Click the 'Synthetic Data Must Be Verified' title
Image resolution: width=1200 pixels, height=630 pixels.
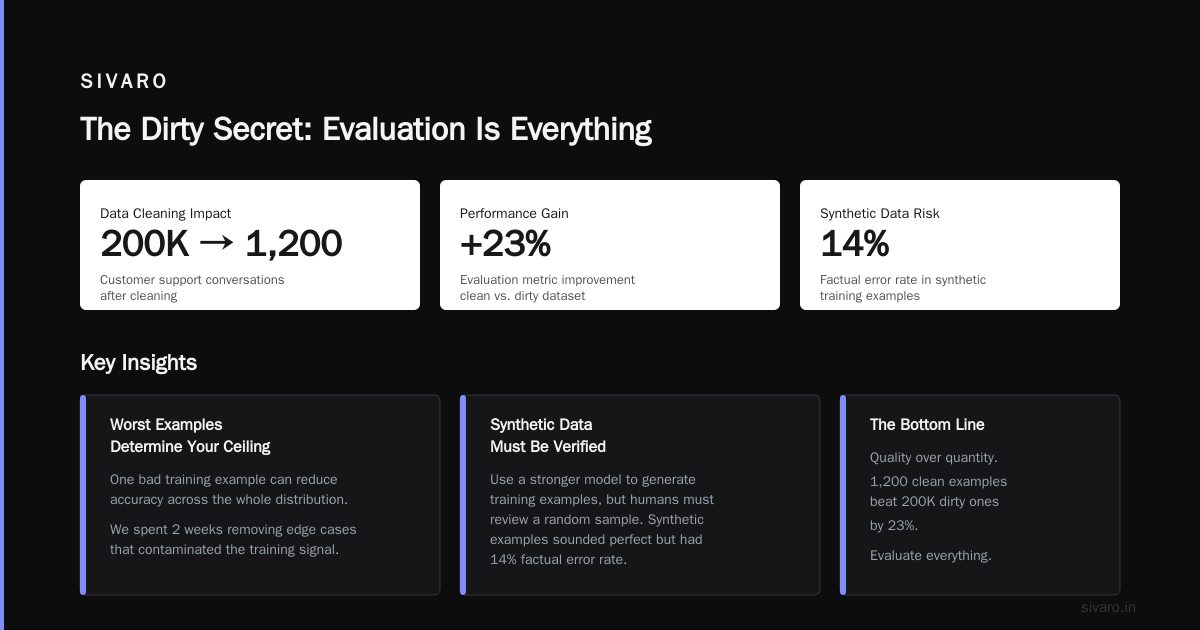pyautogui.click(x=548, y=436)
